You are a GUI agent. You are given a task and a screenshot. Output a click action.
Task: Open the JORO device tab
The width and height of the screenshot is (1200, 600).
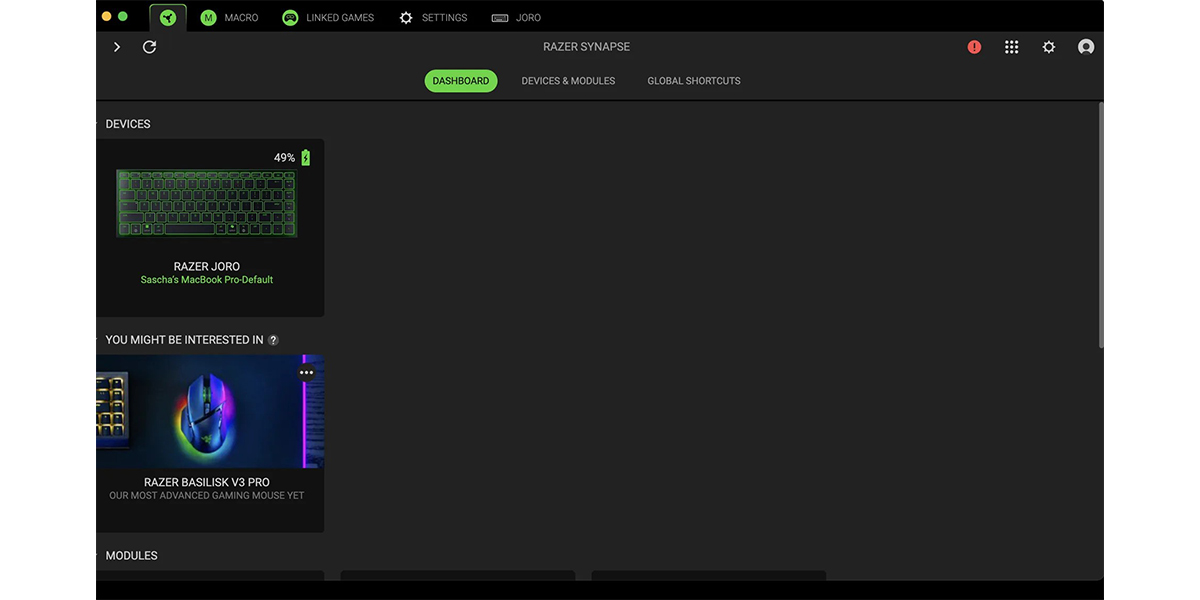(x=516, y=18)
